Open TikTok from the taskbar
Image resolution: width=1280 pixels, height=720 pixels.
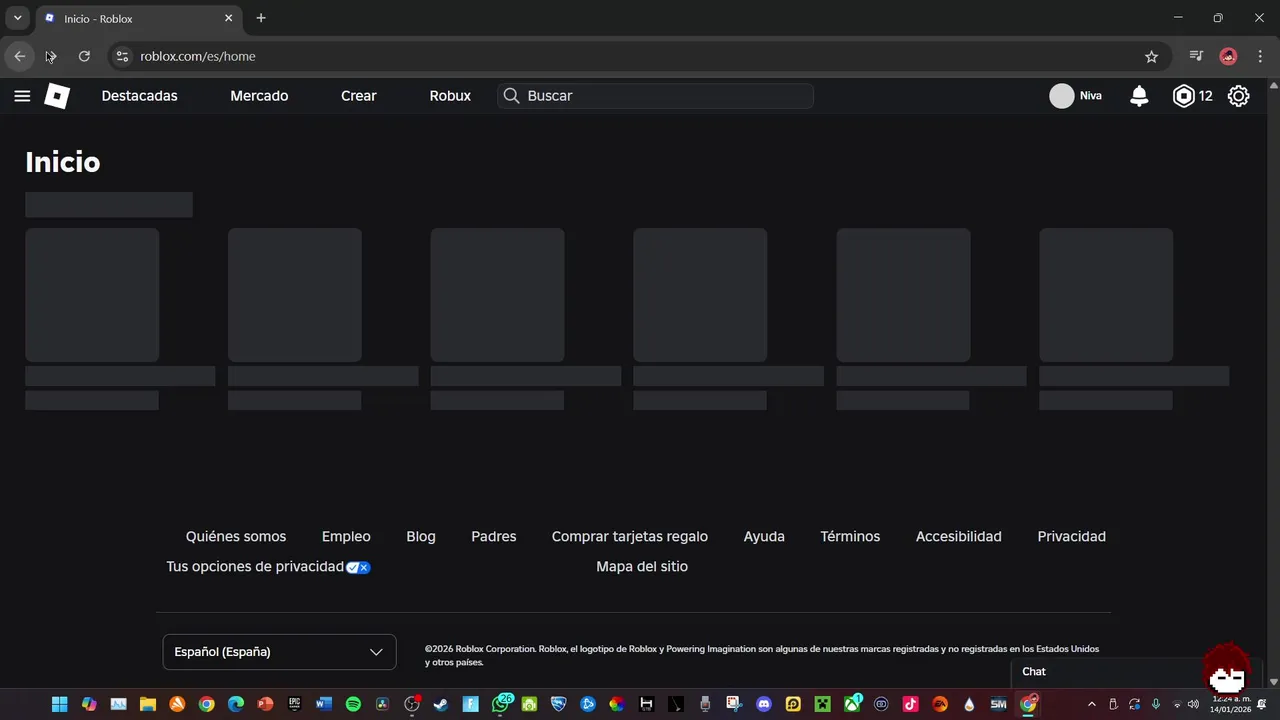click(910, 704)
